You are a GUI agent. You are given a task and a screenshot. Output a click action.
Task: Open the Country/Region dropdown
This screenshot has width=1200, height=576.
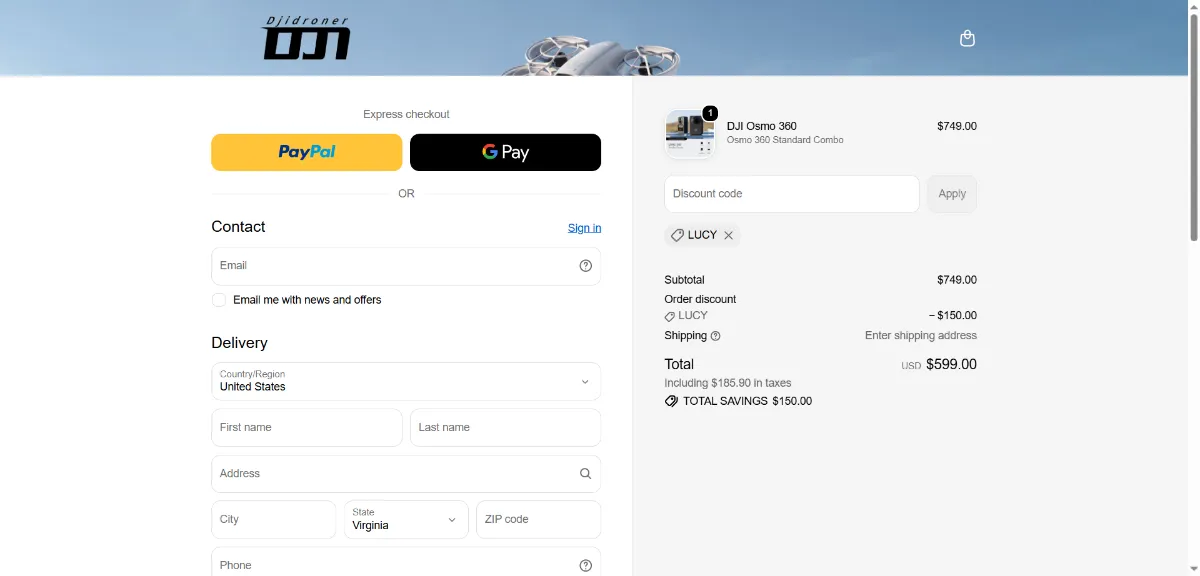click(x=406, y=381)
